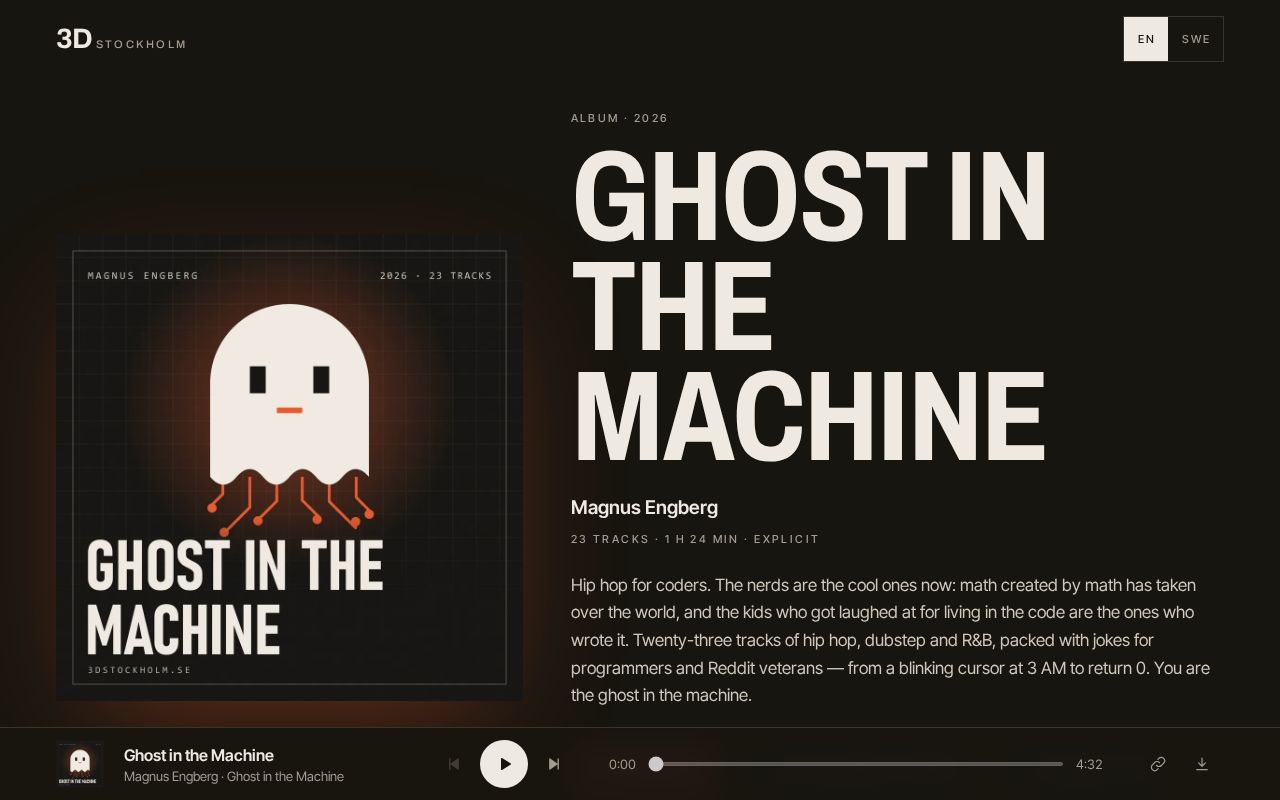Skip to the previous track

coord(454,764)
